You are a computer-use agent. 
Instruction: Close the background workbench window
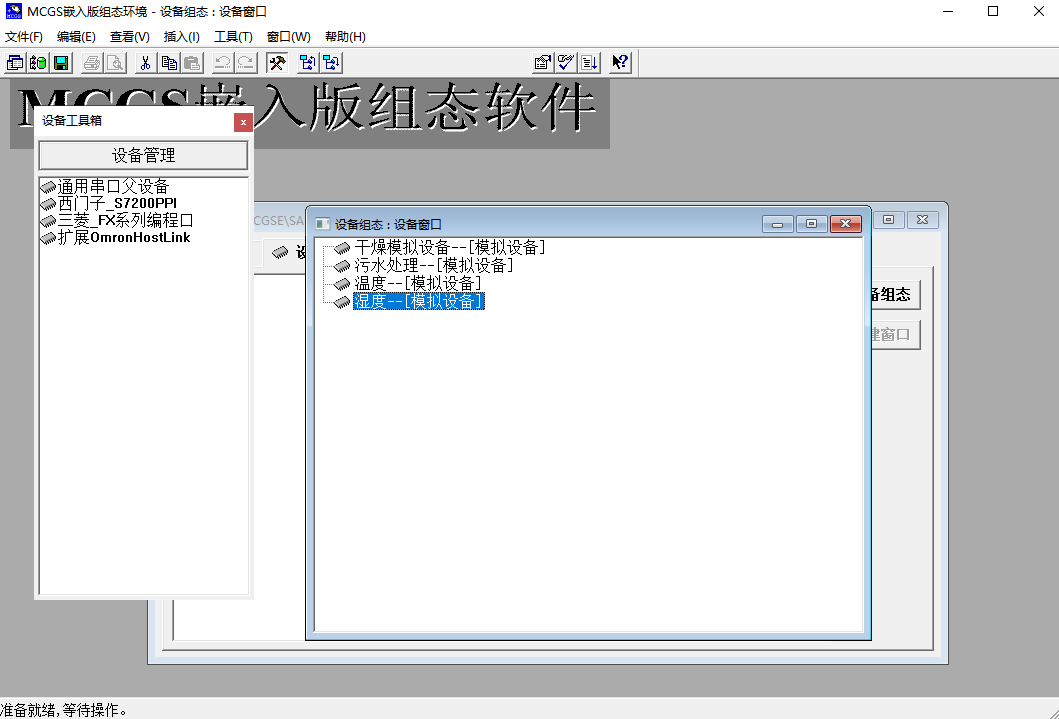coord(923,220)
